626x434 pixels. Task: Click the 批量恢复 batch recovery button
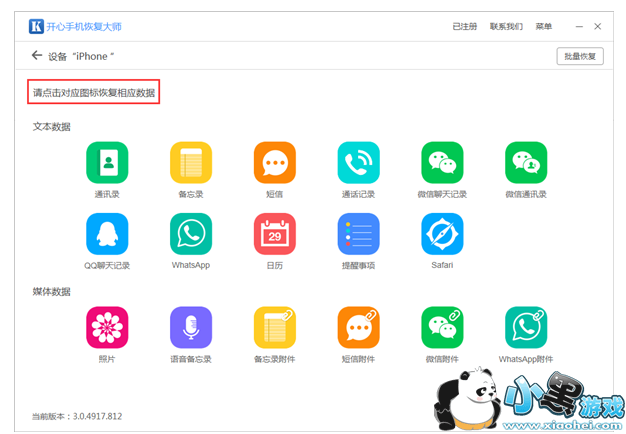point(580,56)
